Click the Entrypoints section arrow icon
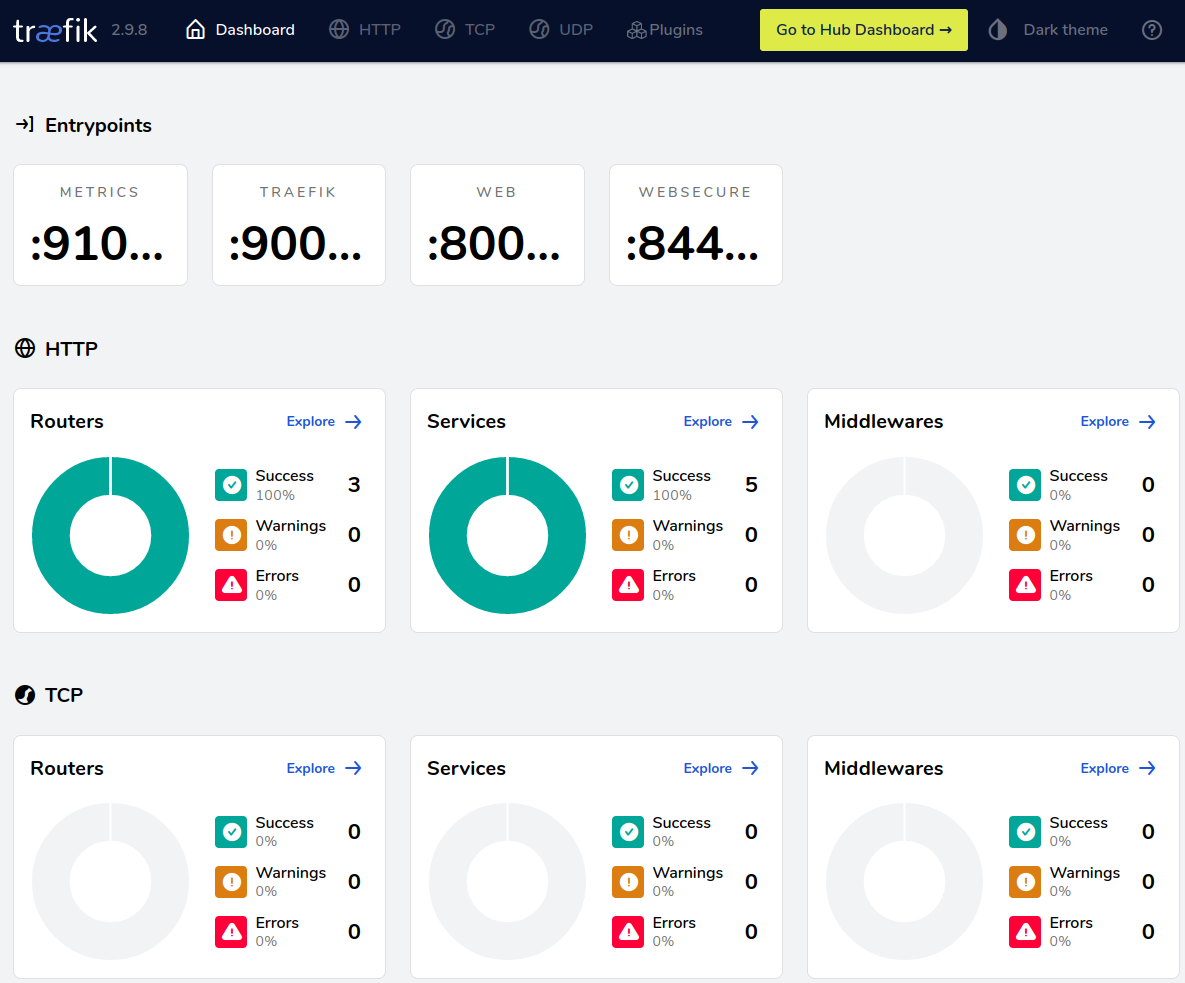This screenshot has height=983, width=1185. [x=25, y=124]
